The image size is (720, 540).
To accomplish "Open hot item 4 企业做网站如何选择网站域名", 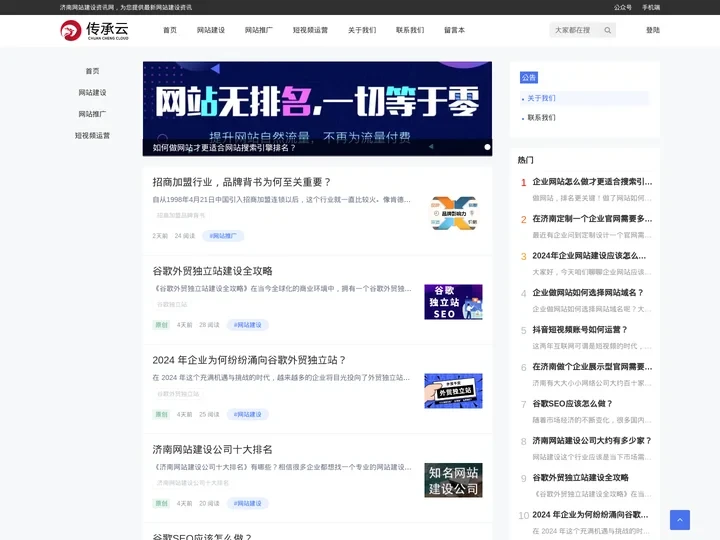I will tap(588, 293).
